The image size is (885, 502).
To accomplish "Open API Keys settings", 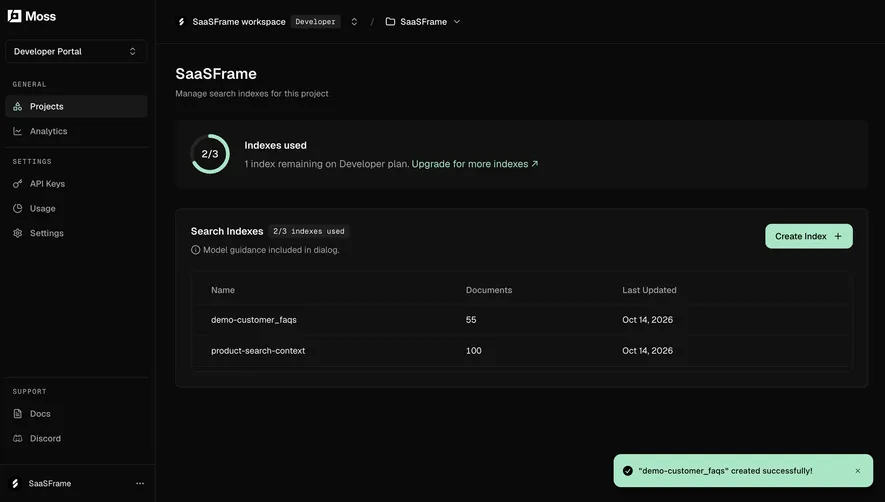I will [76, 184].
